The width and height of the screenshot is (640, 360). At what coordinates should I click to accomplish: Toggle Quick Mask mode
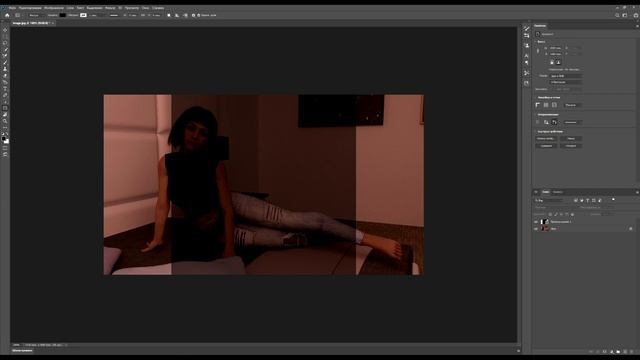tap(5, 148)
